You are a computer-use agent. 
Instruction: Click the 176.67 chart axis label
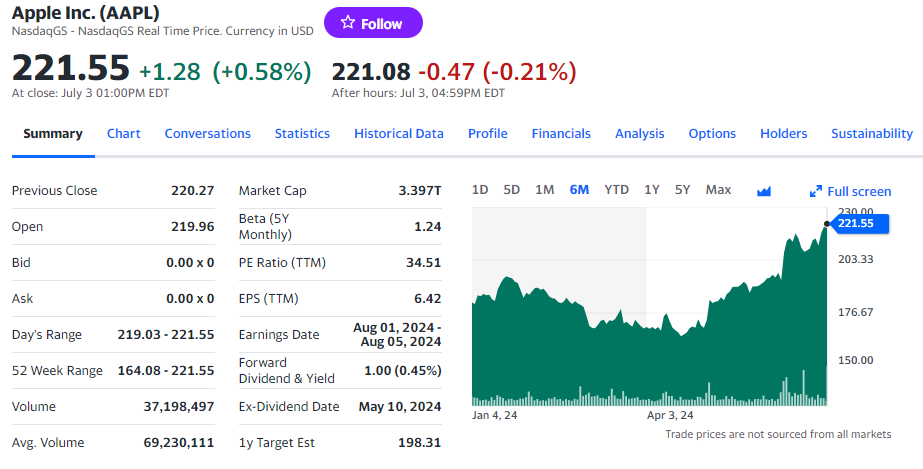(856, 312)
